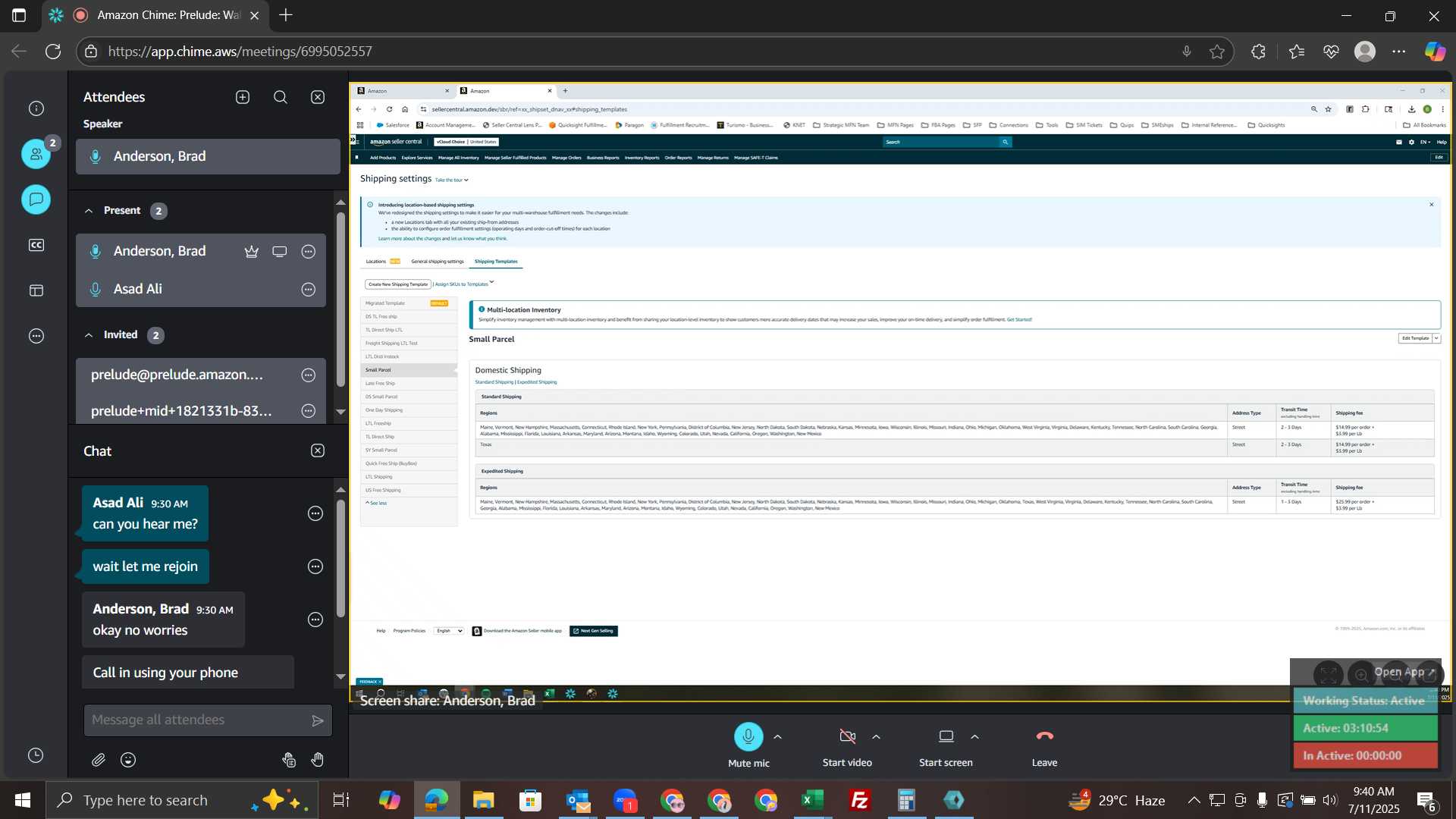Open FileZilla from taskbar

pos(859,800)
